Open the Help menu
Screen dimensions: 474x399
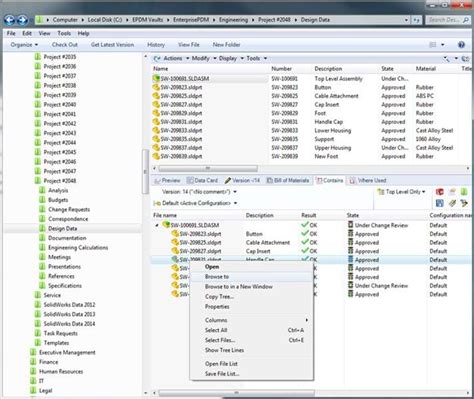coord(83,33)
